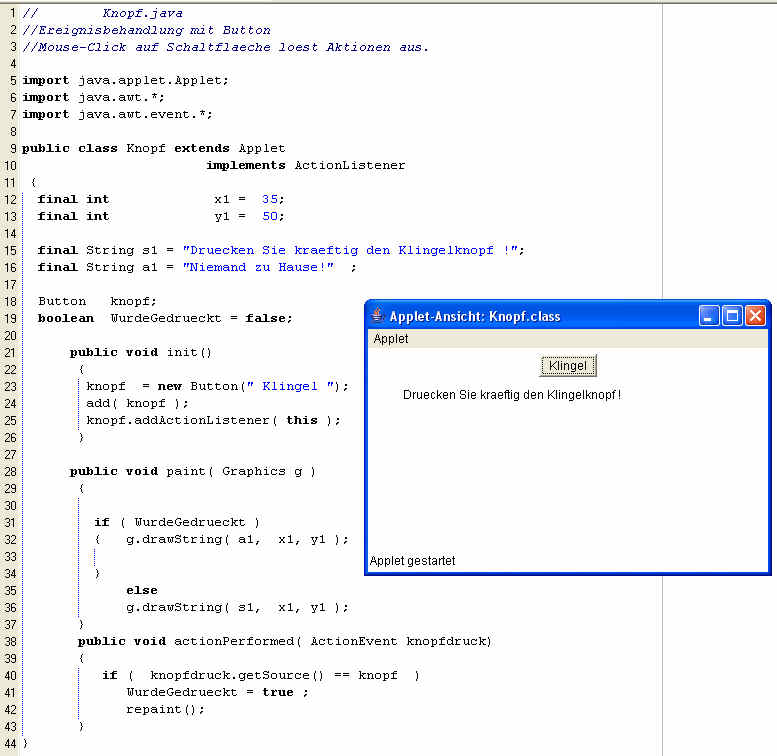Click the Klingel button in the applet
Viewport: 777px width, 756px height.
coord(568,366)
